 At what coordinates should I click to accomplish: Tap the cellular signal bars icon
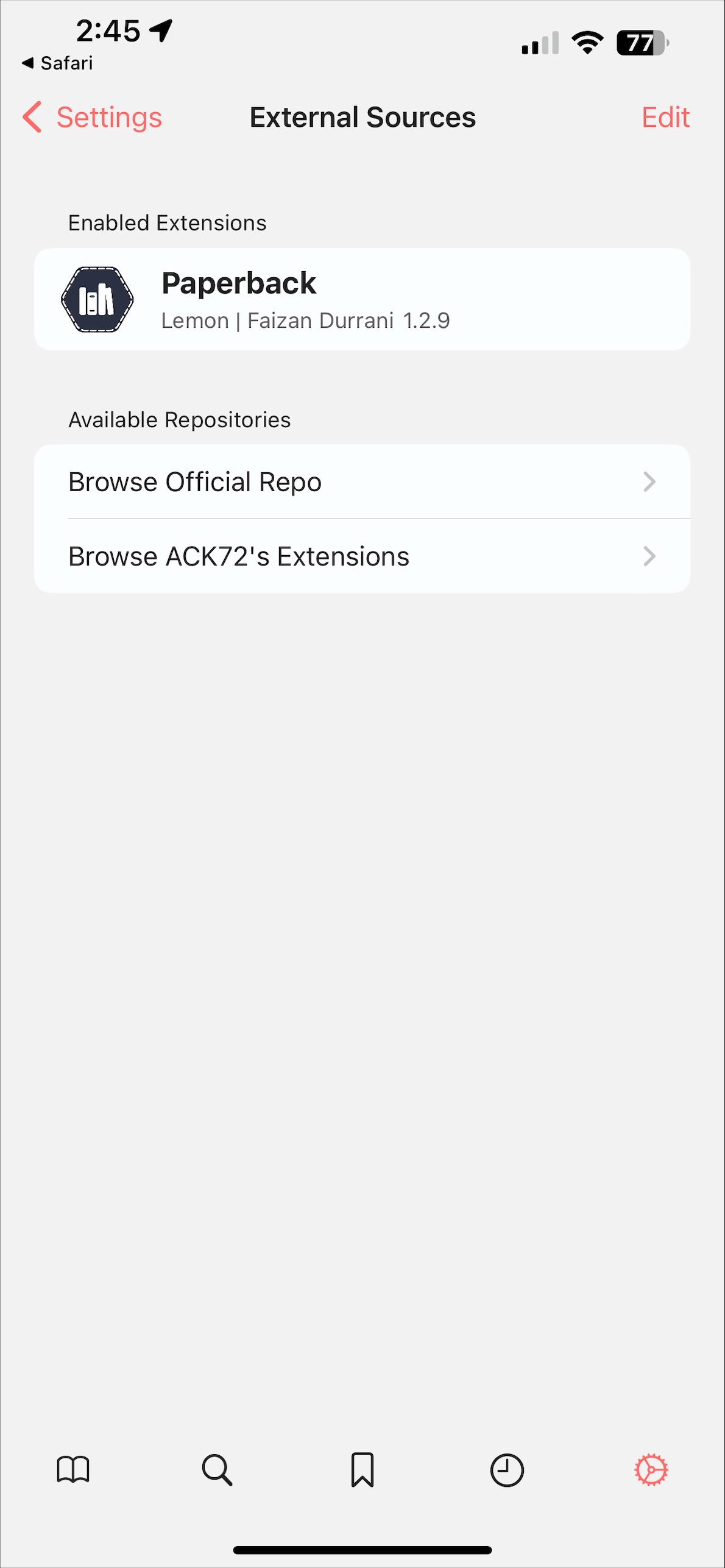540,43
